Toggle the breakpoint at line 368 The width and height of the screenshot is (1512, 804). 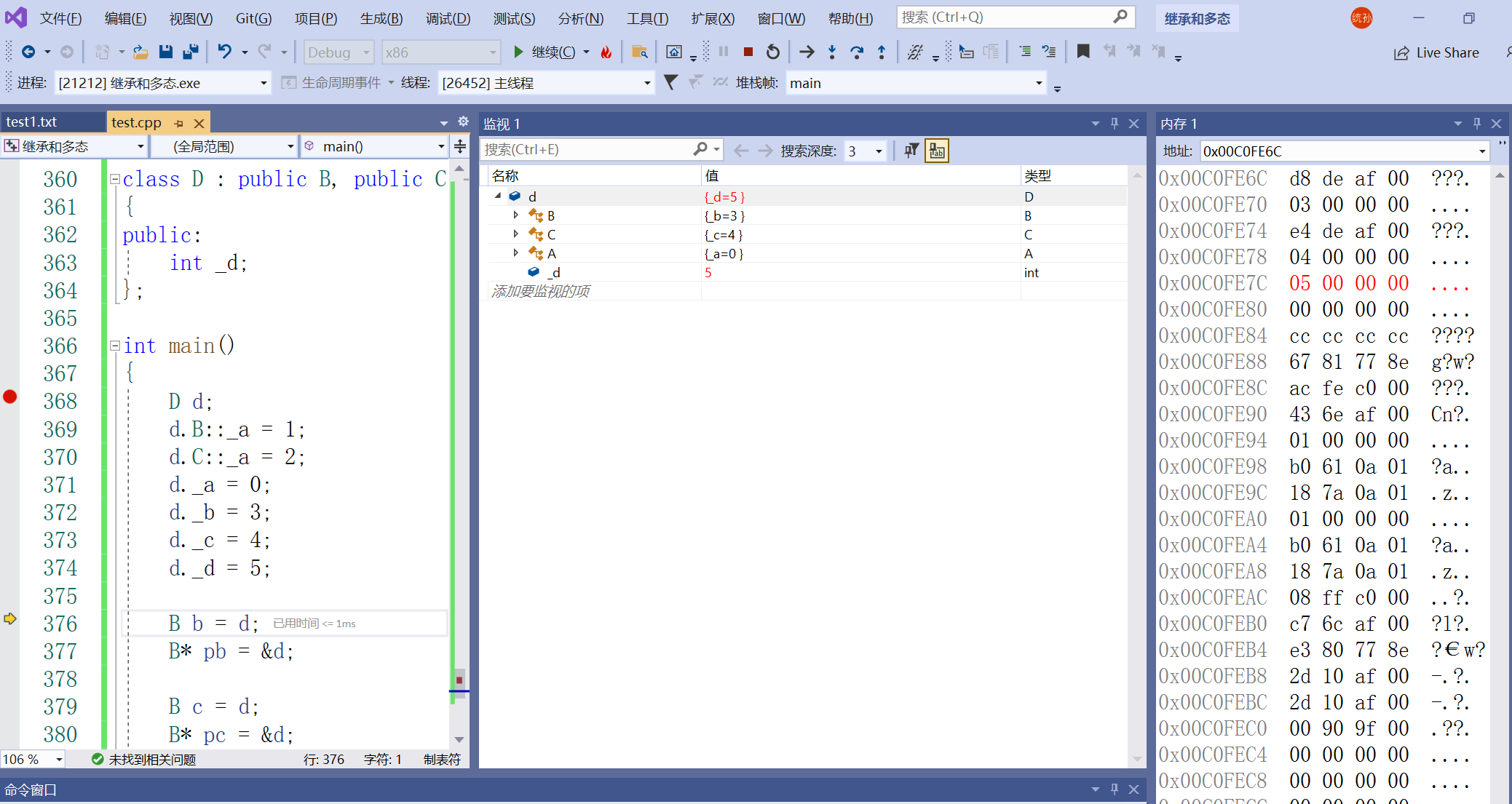tap(10, 397)
